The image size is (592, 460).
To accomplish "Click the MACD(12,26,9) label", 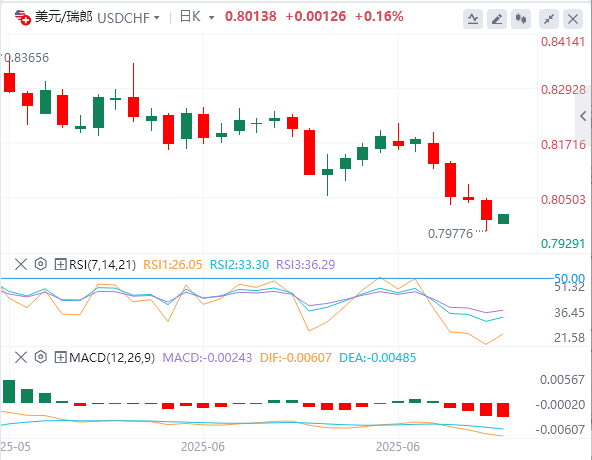I will pyautogui.click(x=112, y=358).
